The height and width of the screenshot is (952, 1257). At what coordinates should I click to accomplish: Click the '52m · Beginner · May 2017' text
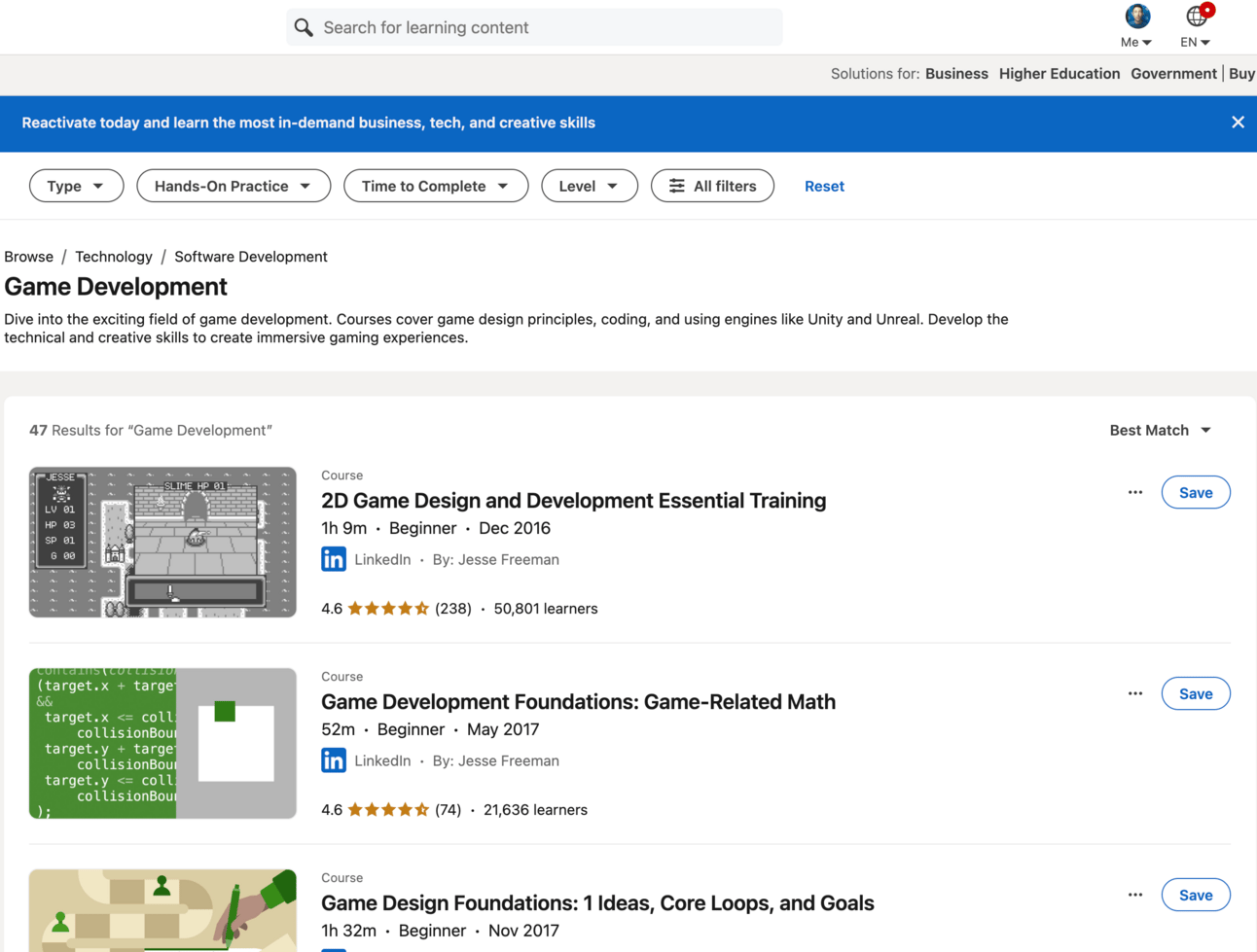[x=430, y=729]
